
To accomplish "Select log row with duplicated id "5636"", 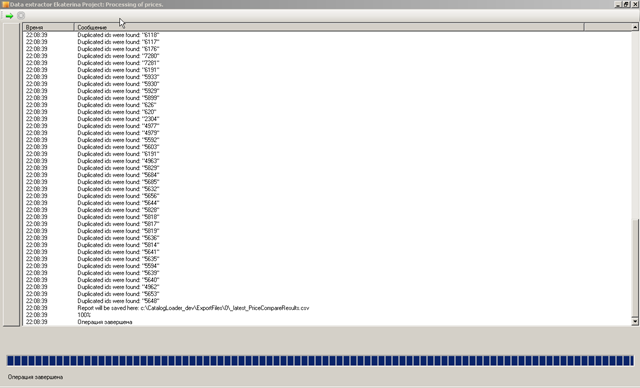I will (x=327, y=238).
